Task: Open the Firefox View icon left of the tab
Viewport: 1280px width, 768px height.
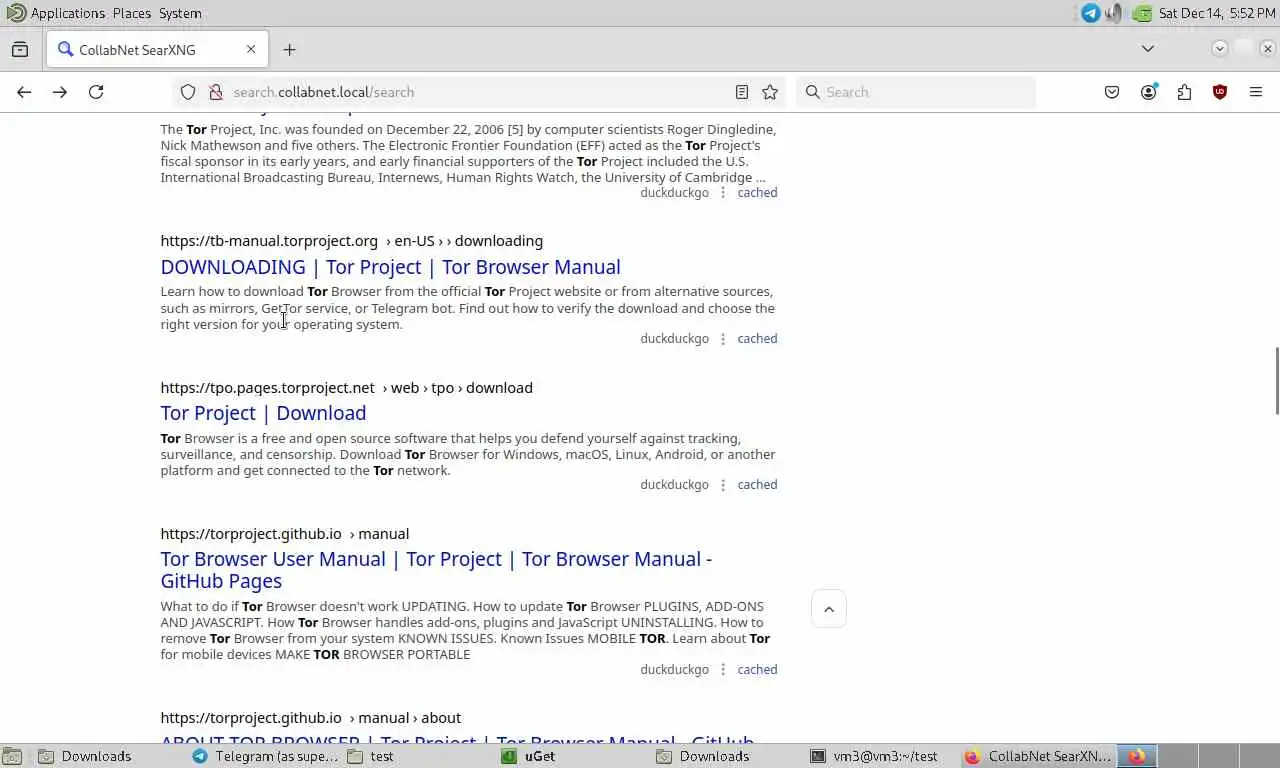Action: [x=20, y=49]
